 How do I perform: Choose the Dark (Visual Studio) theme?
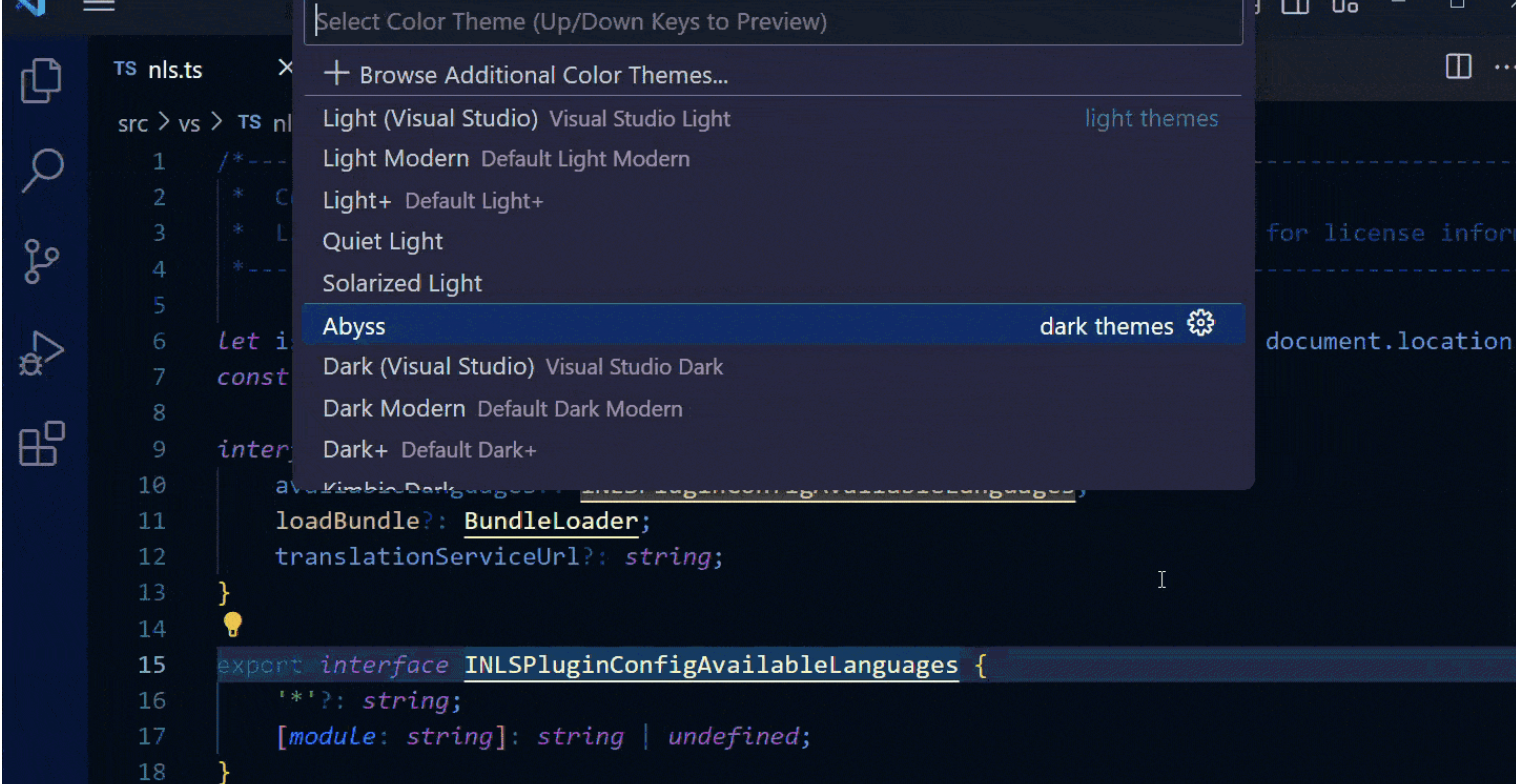(x=773, y=367)
